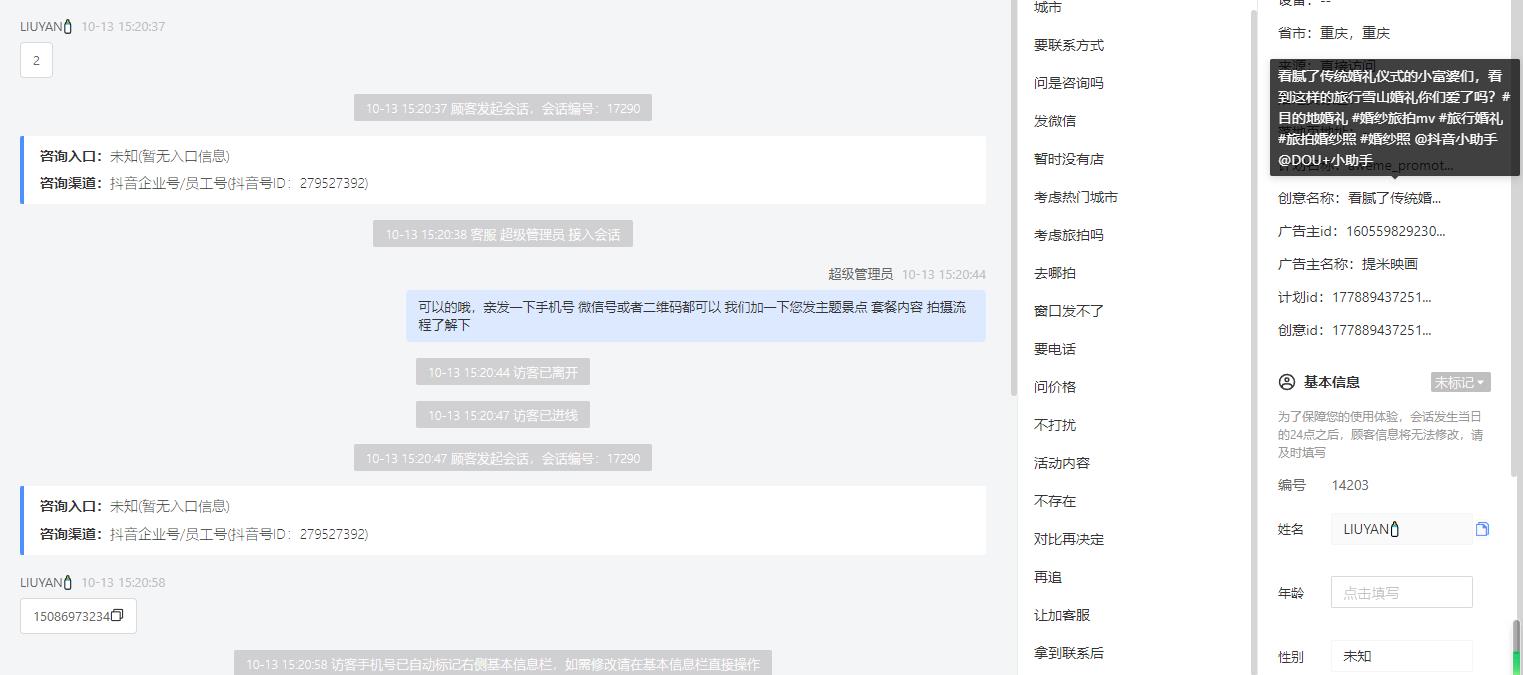
Task: Choose the 问价格 quick reply
Action: point(1055,387)
